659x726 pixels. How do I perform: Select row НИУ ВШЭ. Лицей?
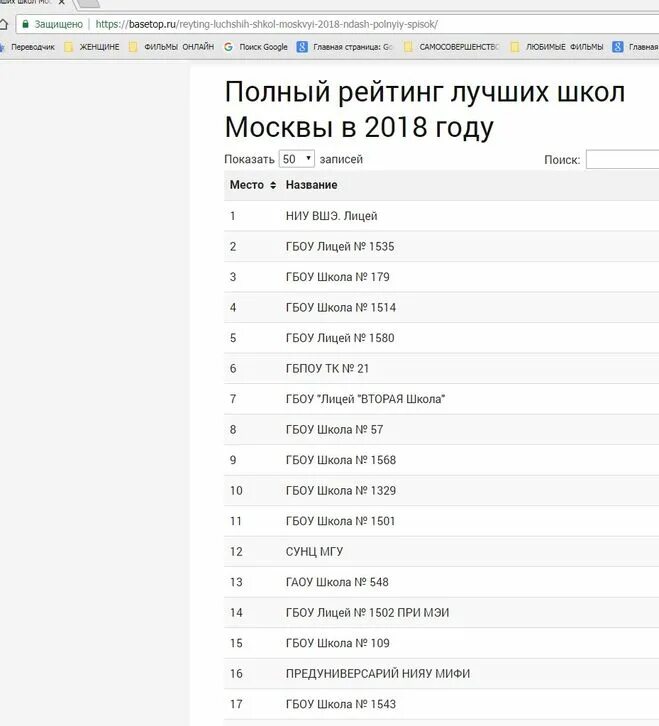coord(441,216)
